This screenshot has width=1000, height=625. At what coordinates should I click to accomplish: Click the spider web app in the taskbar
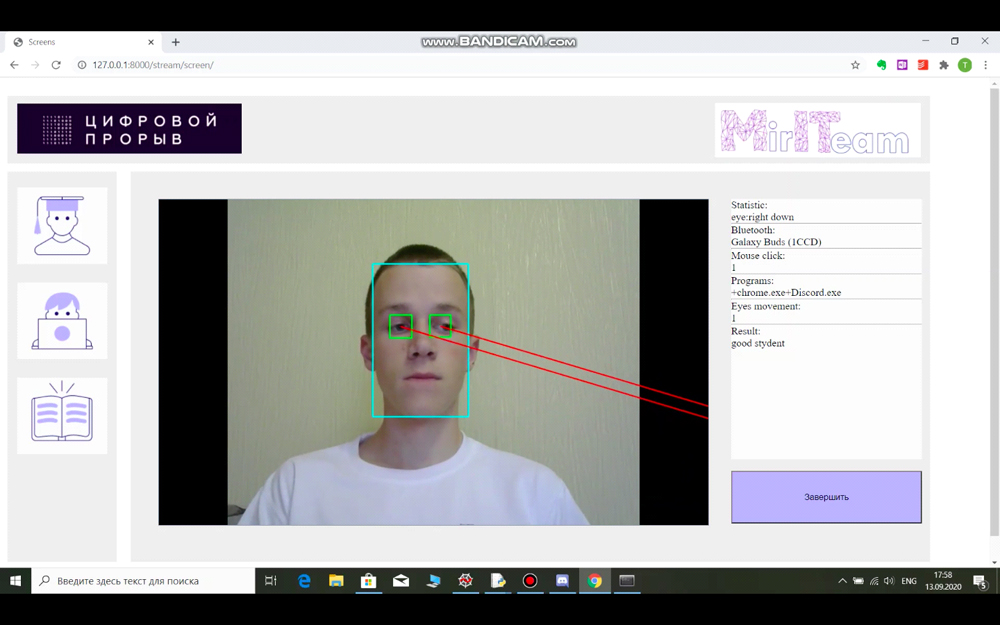click(466, 581)
